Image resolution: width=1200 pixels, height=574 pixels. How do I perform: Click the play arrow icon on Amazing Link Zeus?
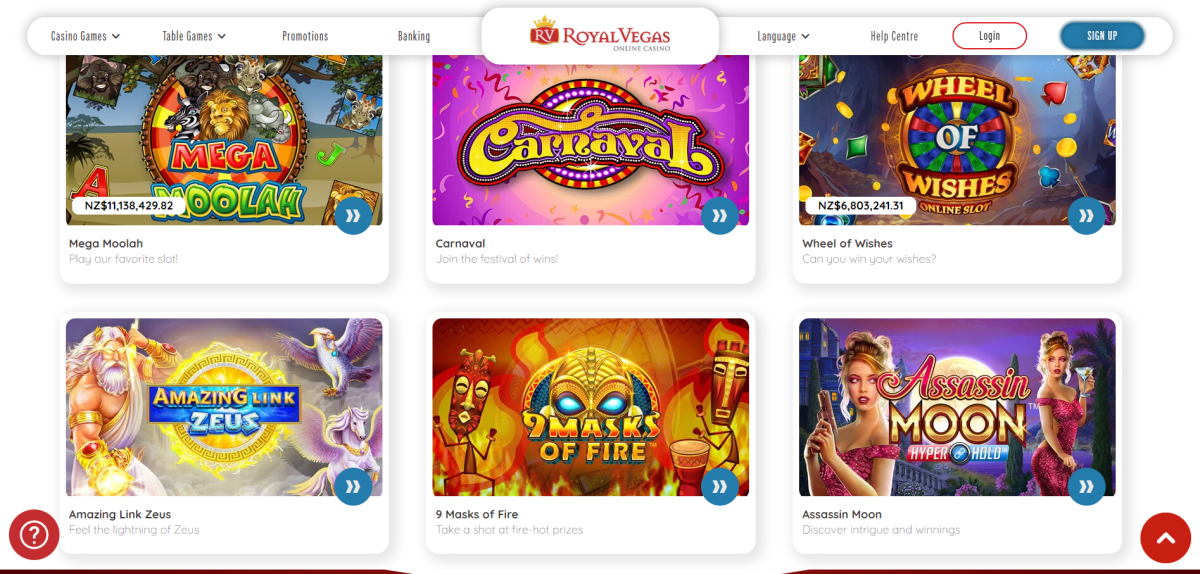click(353, 487)
